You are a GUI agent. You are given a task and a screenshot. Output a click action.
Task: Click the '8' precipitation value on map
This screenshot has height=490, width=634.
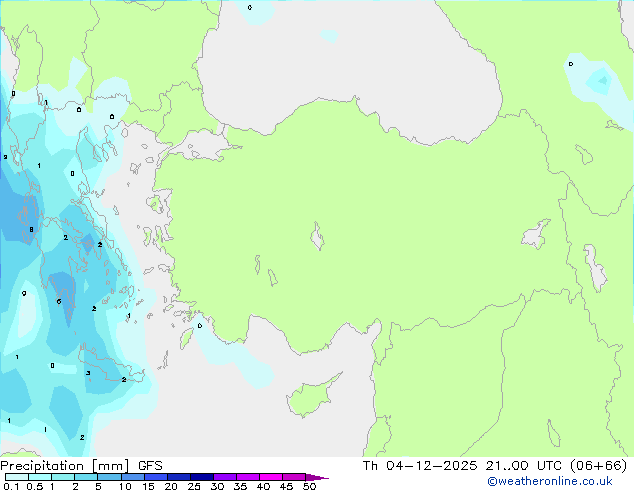pos(31,230)
